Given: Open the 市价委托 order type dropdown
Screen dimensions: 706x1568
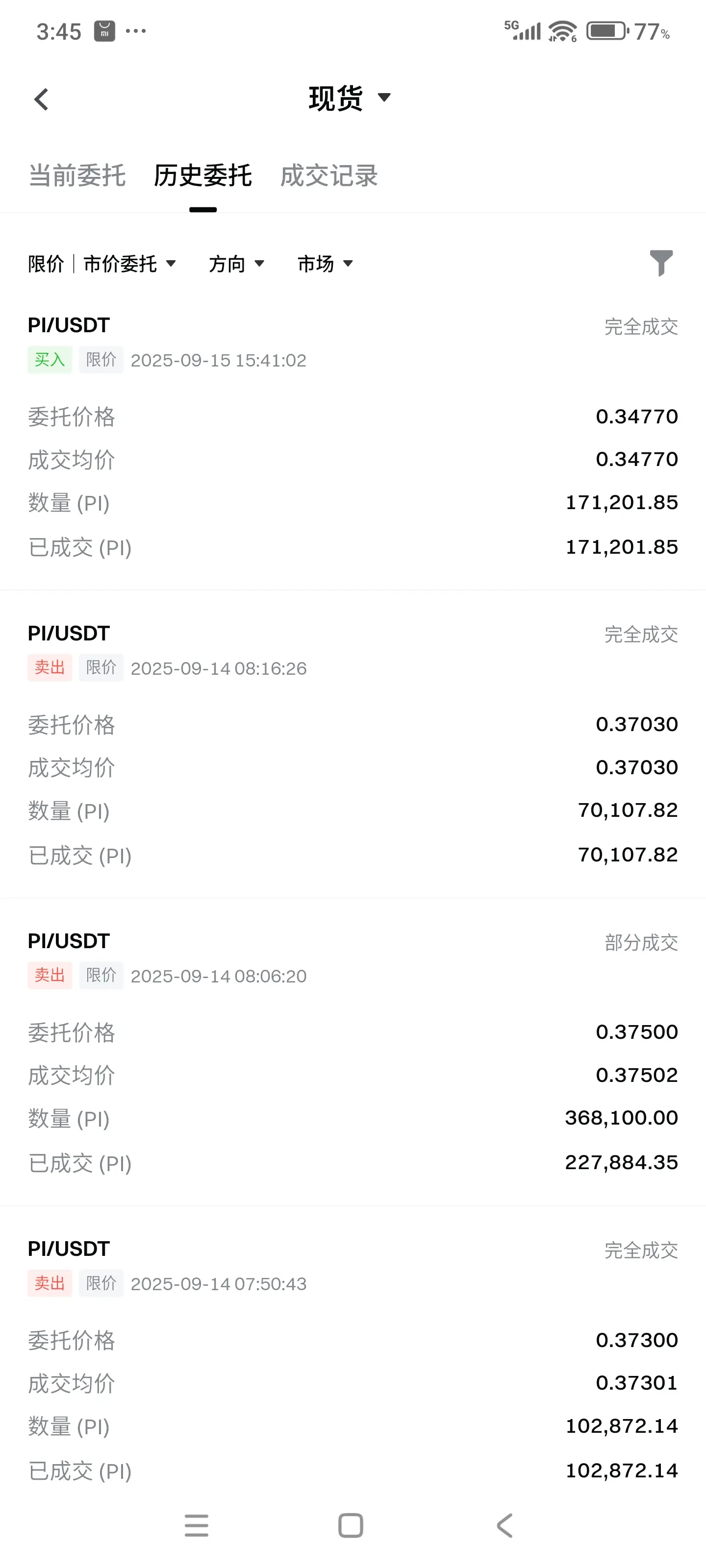Looking at the screenshot, I should pos(130,264).
